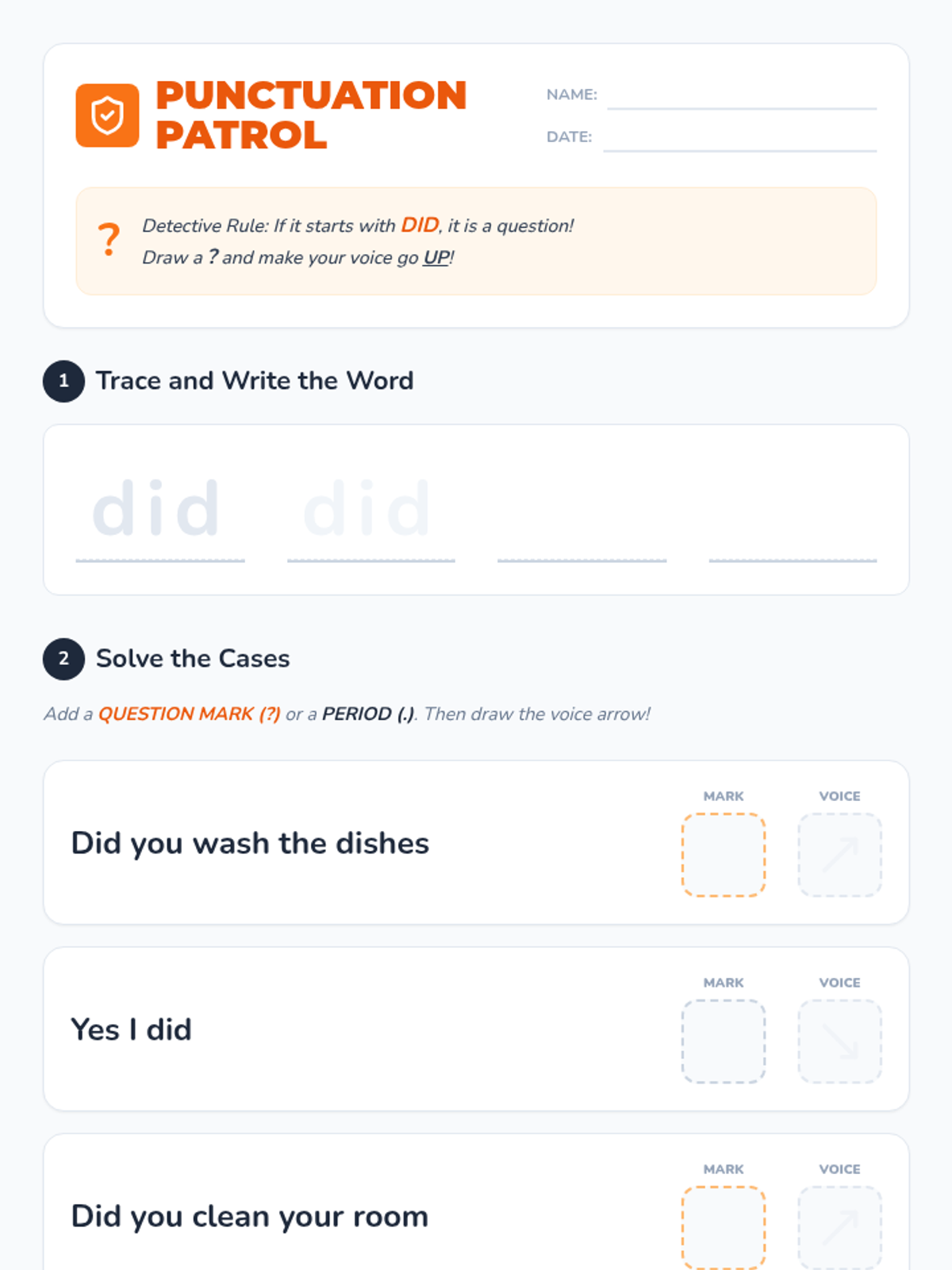This screenshot has height=1270, width=952.
Task: Click the up arrow voice box for dishes
Action: [x=839, y=855]
